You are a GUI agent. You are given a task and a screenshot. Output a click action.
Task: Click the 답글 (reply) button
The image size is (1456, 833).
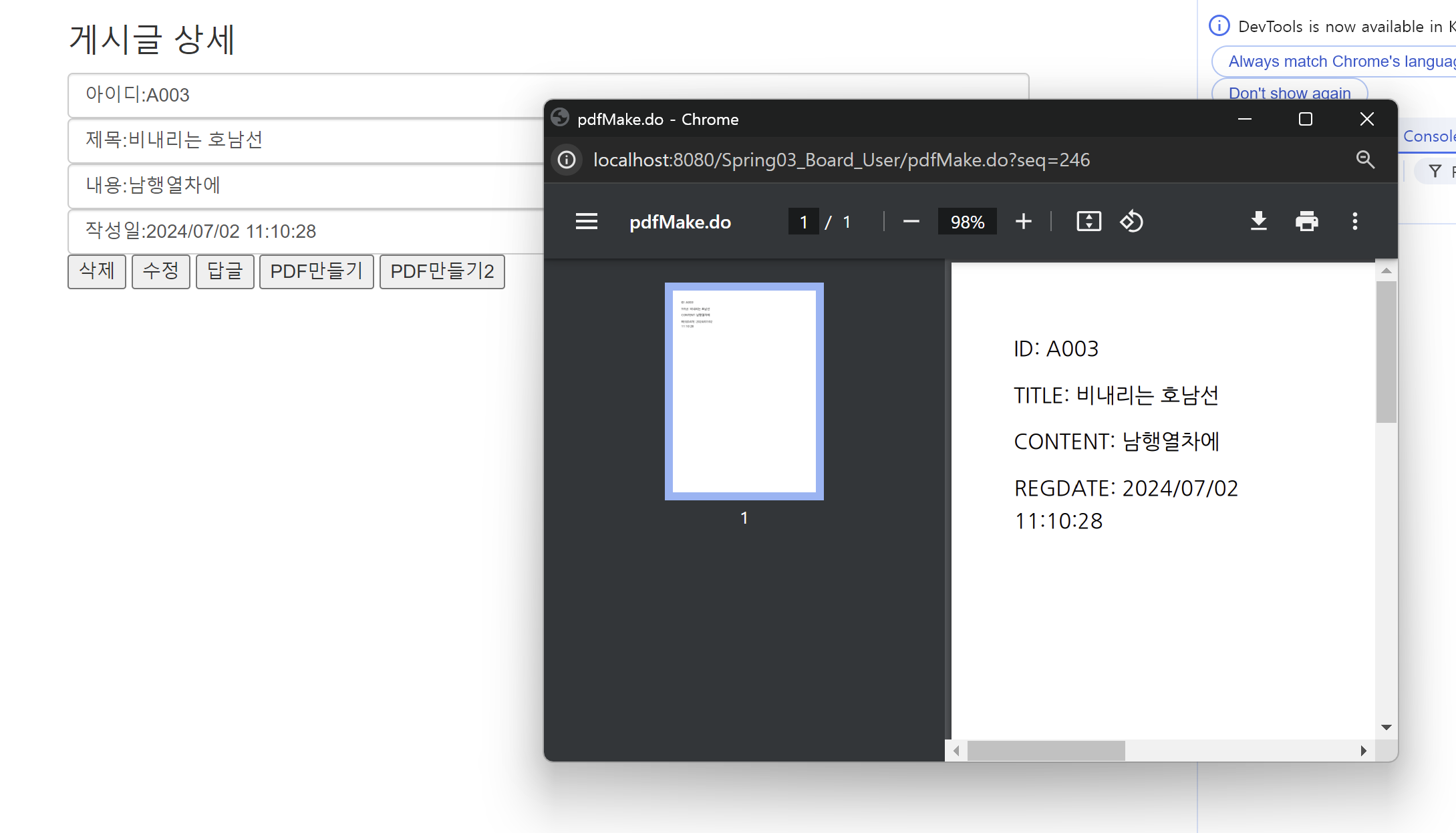click(x=225, y=271)
